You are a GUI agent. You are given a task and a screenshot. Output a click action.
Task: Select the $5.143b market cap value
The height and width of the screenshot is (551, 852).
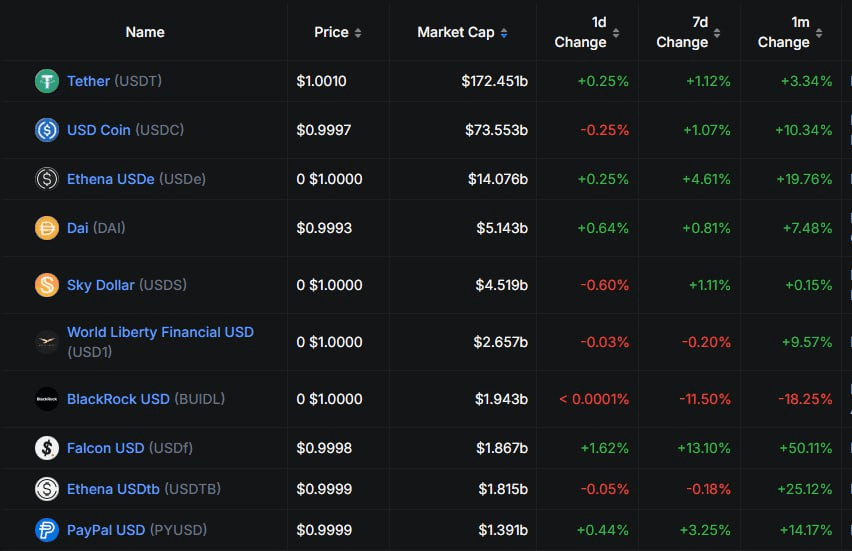pos(502,228)
